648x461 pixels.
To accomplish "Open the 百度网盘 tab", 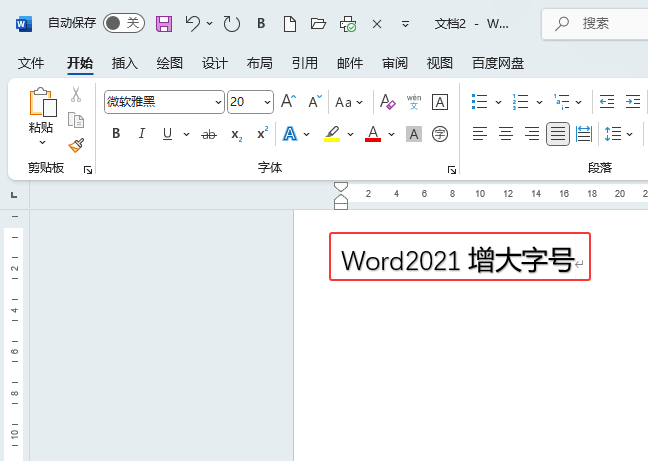I will click(x=498, y=63).
